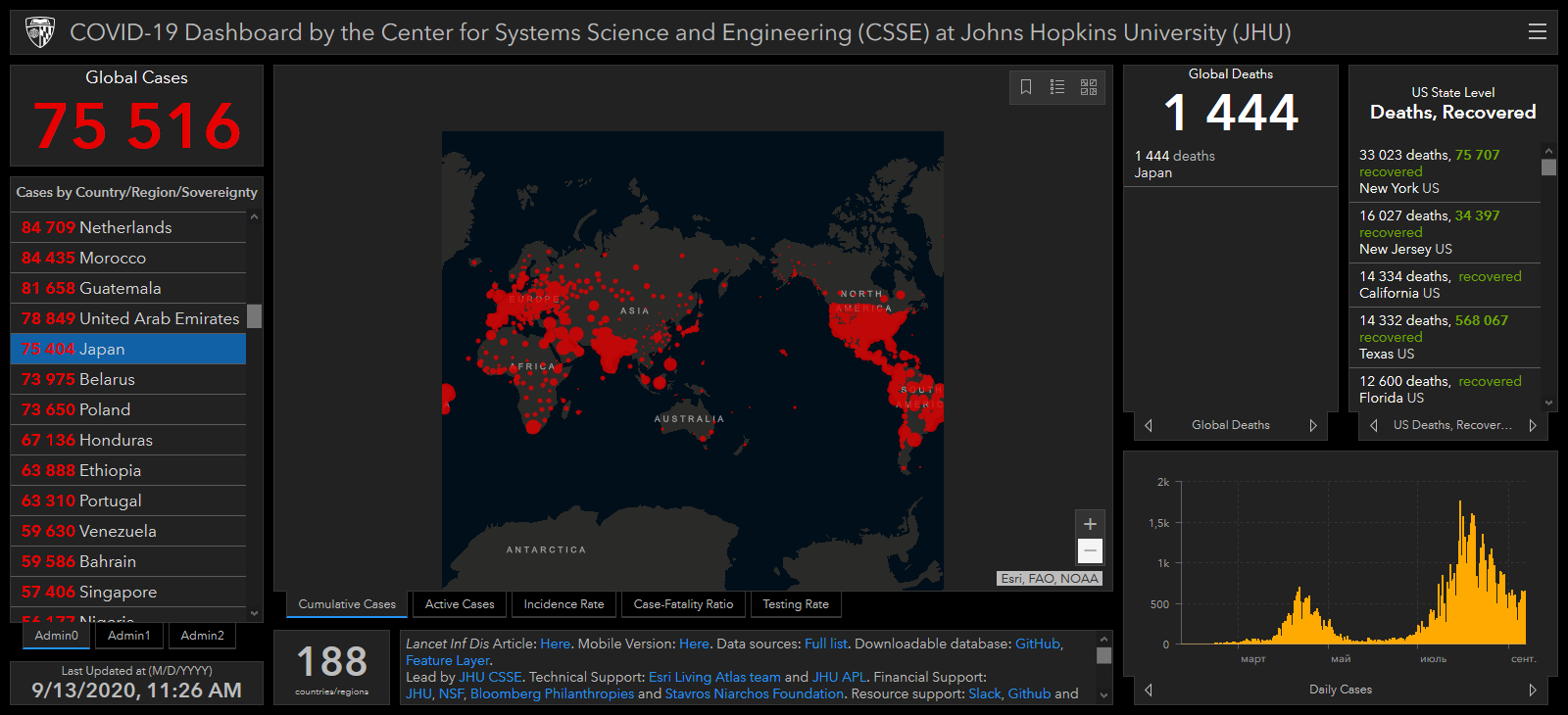
Task: Open the downloadable database GitHub link
Action: [x=1038, y=643]
